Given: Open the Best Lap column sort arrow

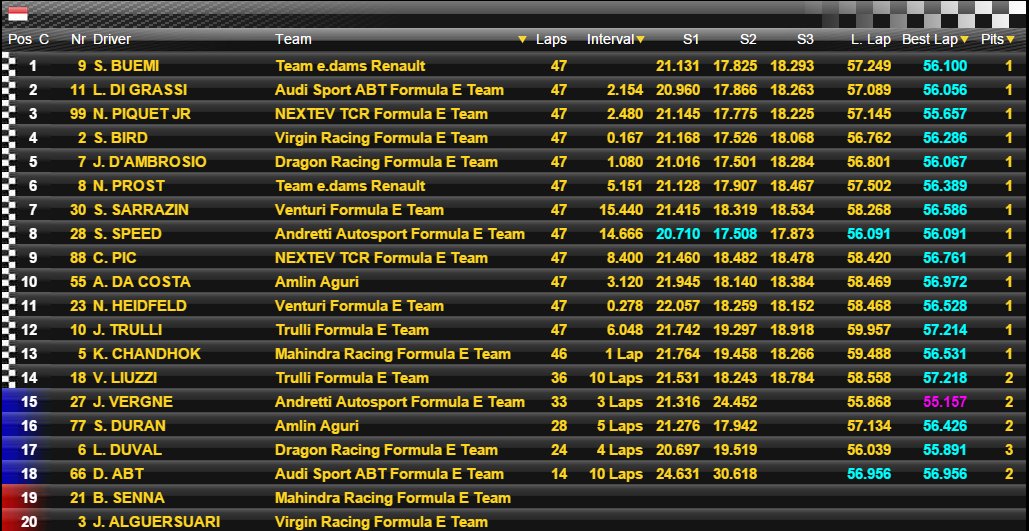Looking at the screenshot, I should [x=965, y=40].
